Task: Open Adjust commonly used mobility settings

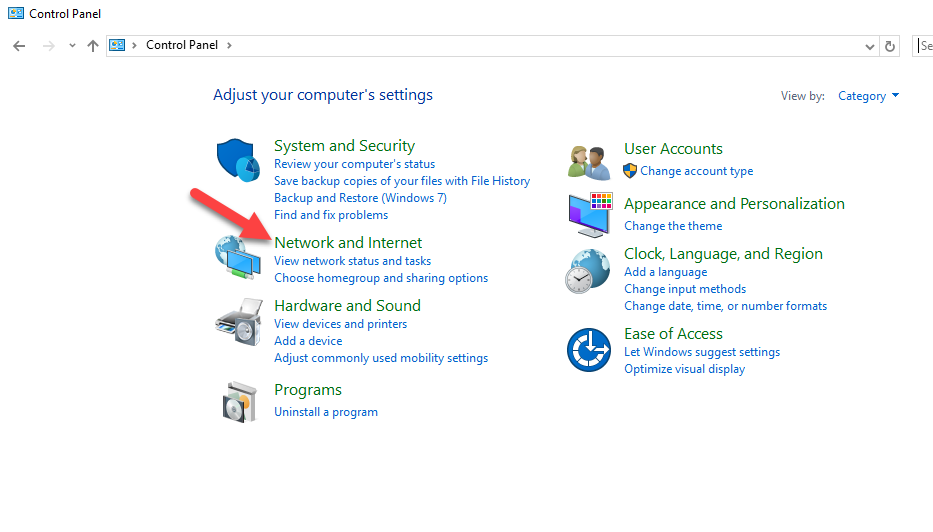Action: pyautogui.click(x=381, y=358)
